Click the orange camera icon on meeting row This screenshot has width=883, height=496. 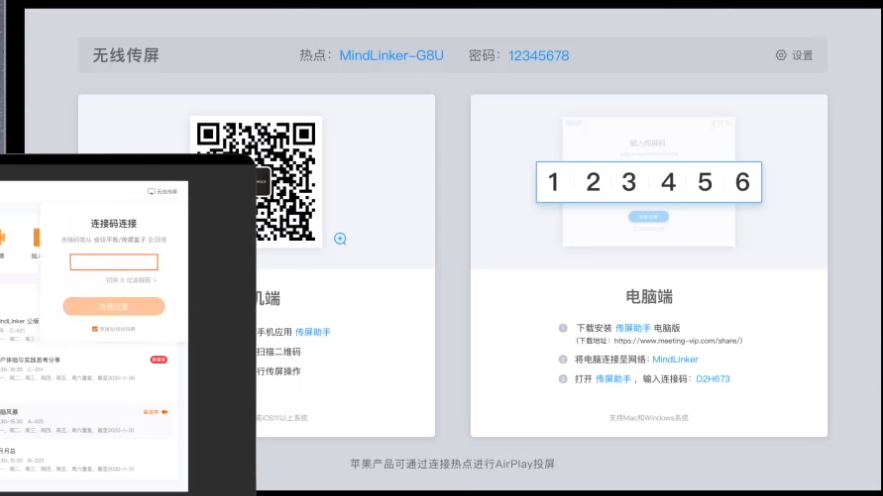pyautogui.click(x=164, y=411)
